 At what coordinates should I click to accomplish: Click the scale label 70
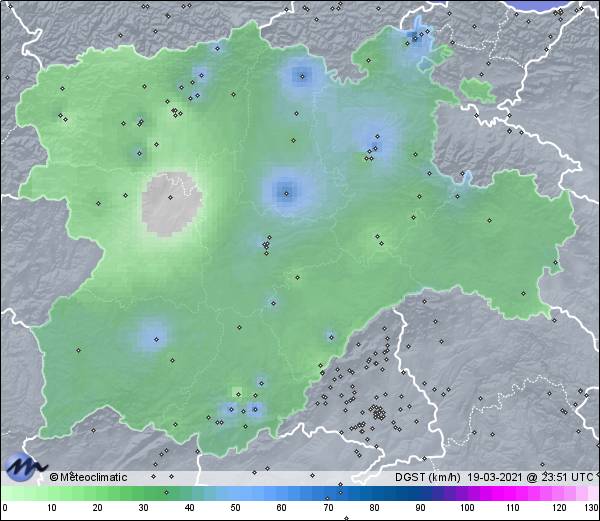click(x=328, y=508)
